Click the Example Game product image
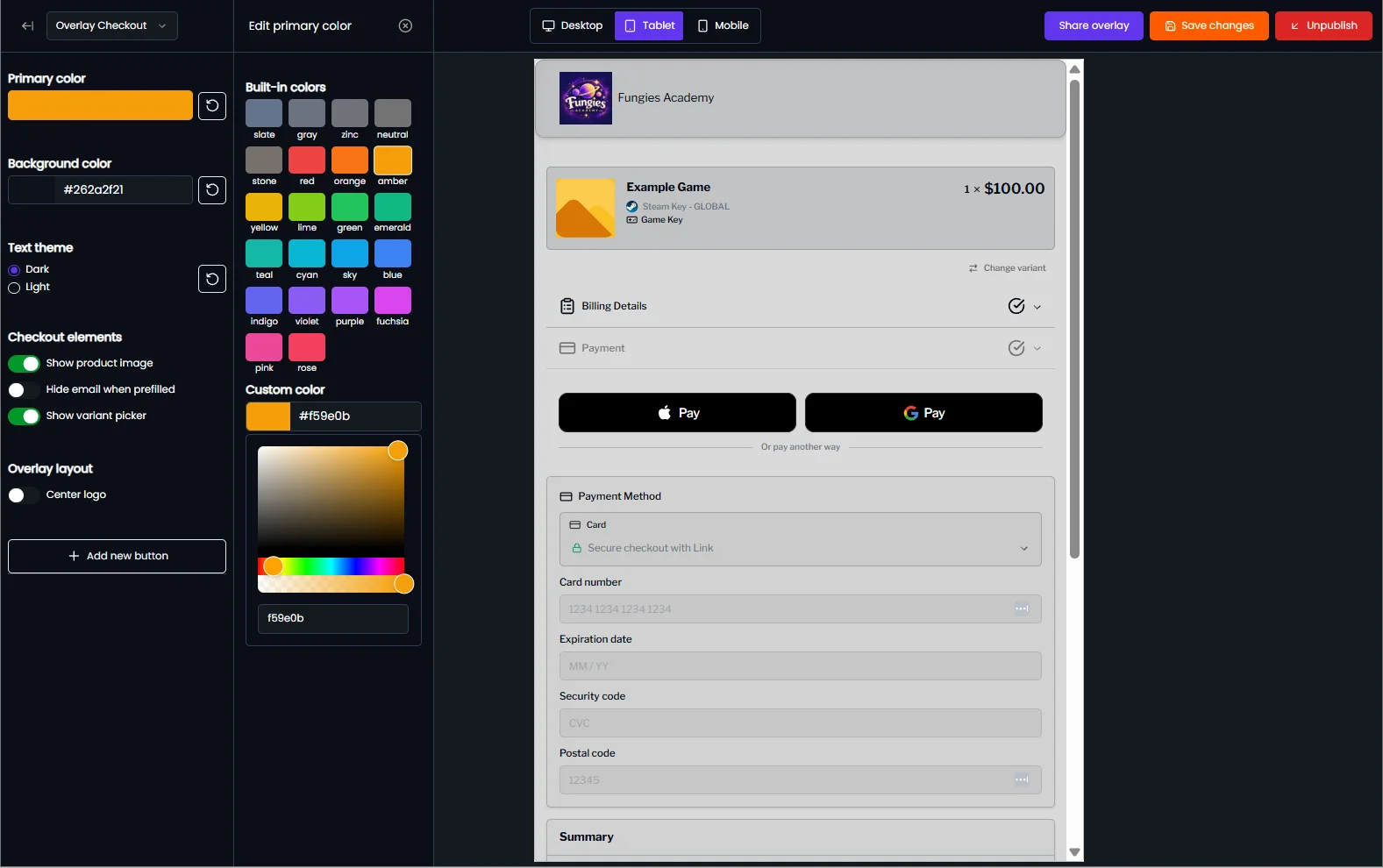 pyautogui.click(x=586, y=209)
